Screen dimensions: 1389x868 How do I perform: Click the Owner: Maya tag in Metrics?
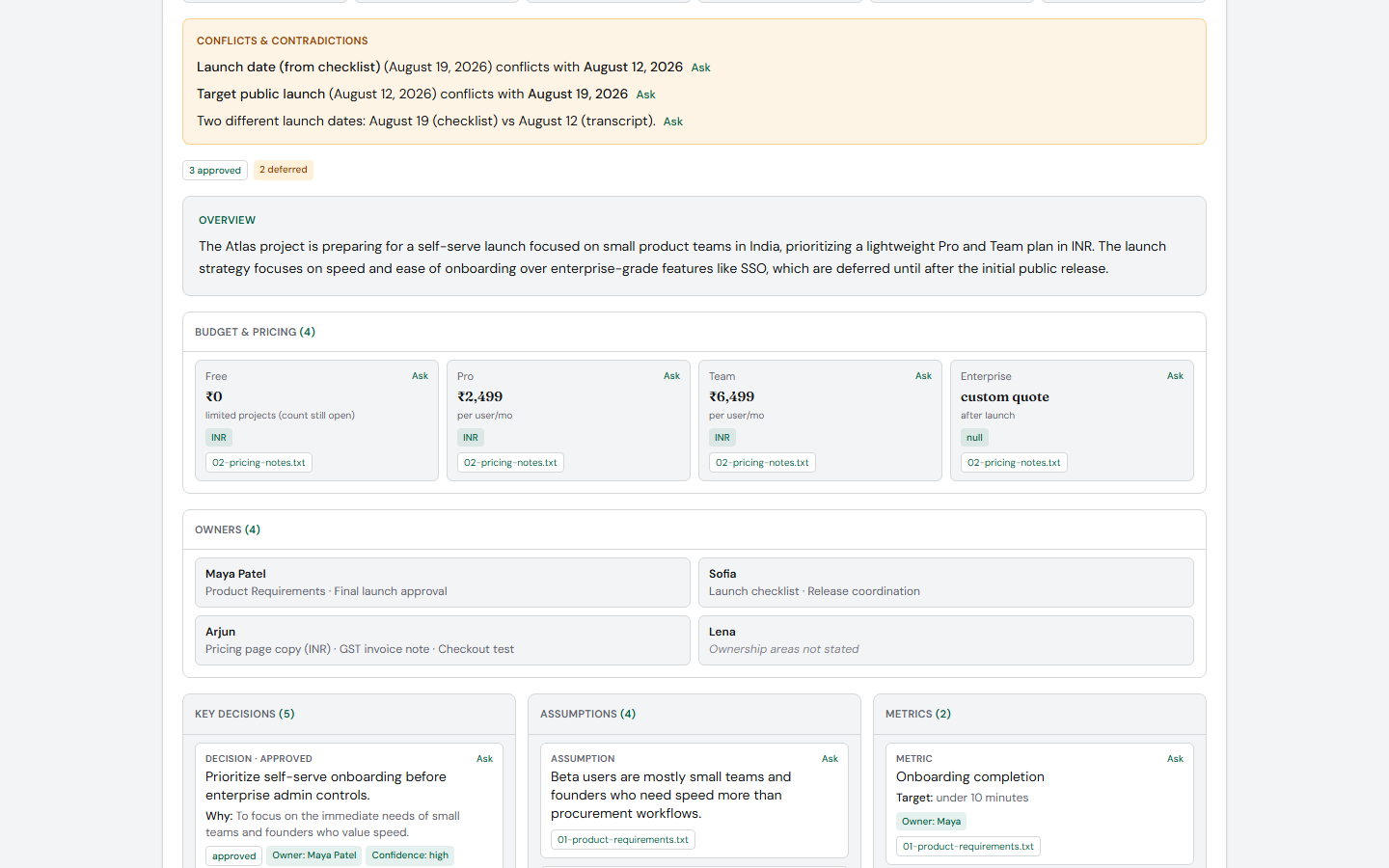click(931, 822)
